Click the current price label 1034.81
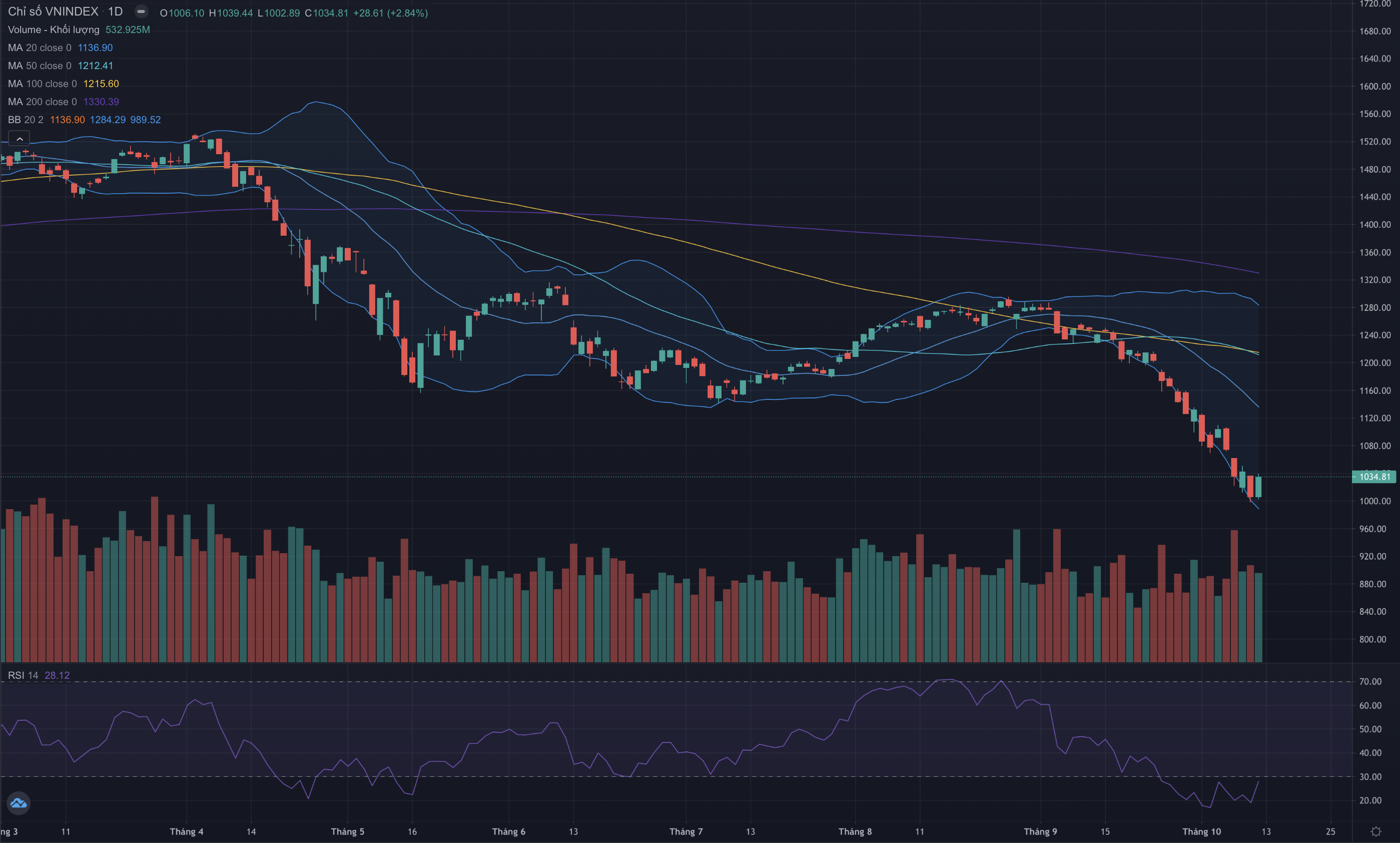The height and width of the screenshot is (843, 1400). tap(1374, 477)
